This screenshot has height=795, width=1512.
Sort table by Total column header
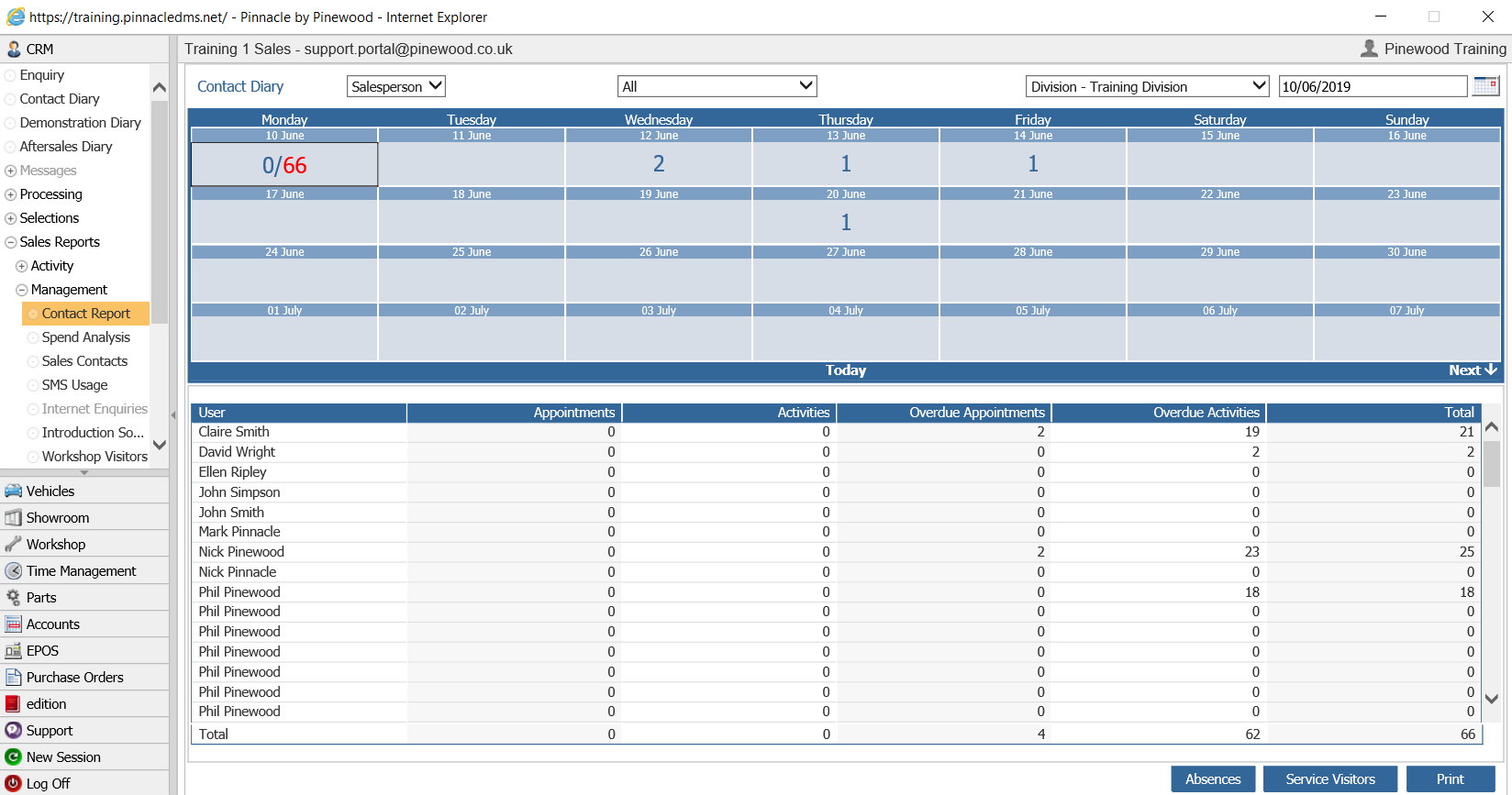1373,413
